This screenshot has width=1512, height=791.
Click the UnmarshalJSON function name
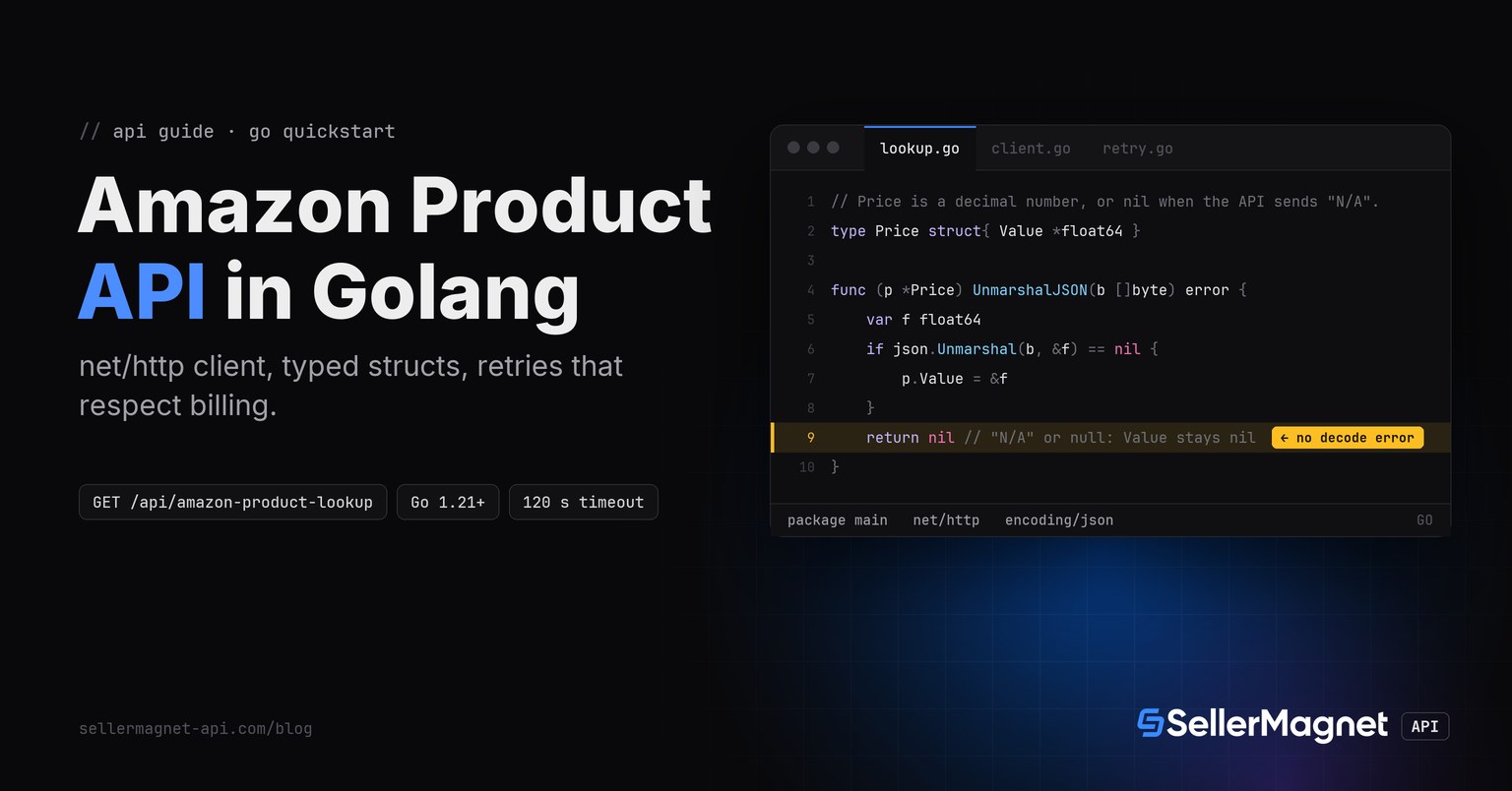click(1030, 290)
